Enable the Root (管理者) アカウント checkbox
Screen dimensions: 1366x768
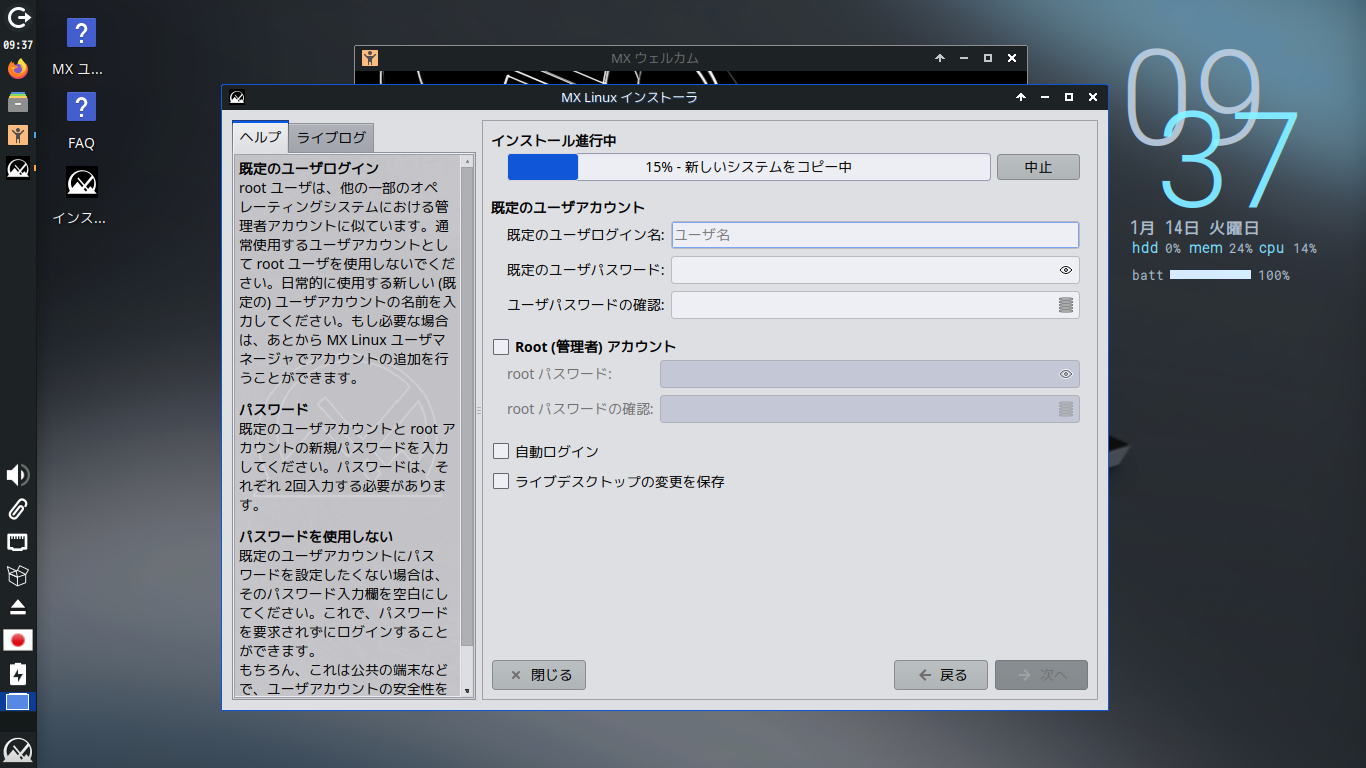point(502,347)
